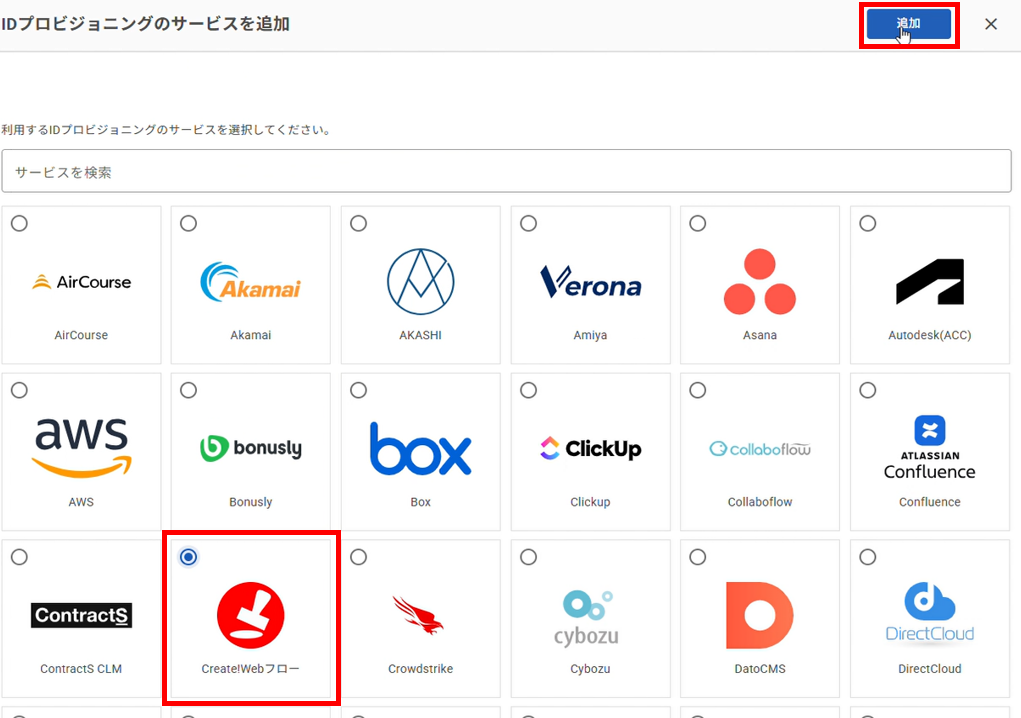The width and height of the screenshot is (1021, 718).
Task: Click the Asana label text
Action: point(760,335)
